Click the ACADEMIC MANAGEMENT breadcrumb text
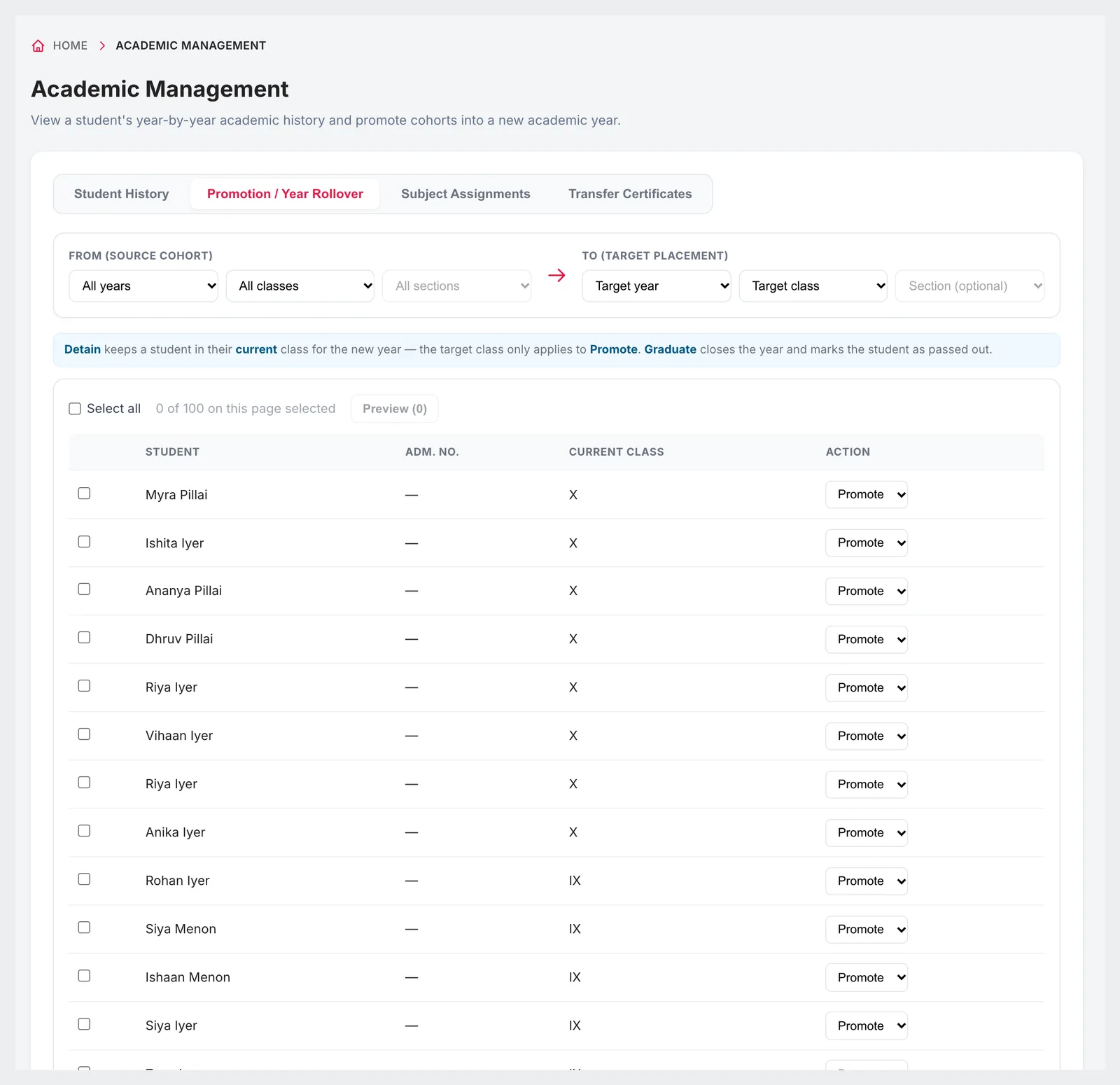Viewport: 1120px width, 1085px height. (x=190, y=45)
